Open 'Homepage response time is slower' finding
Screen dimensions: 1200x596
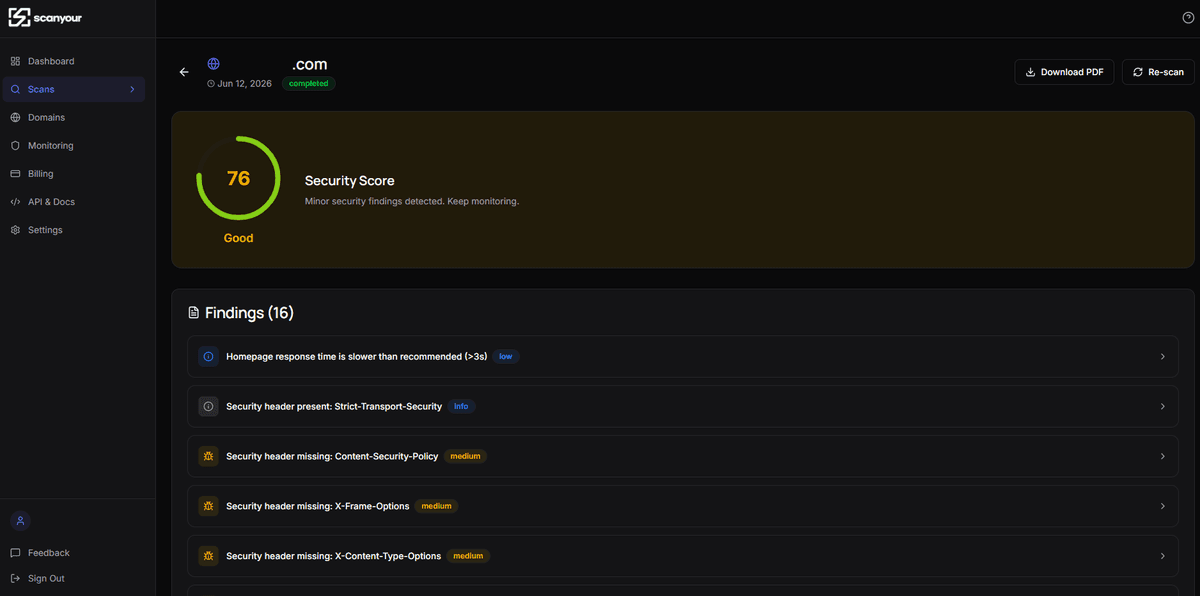682,356
